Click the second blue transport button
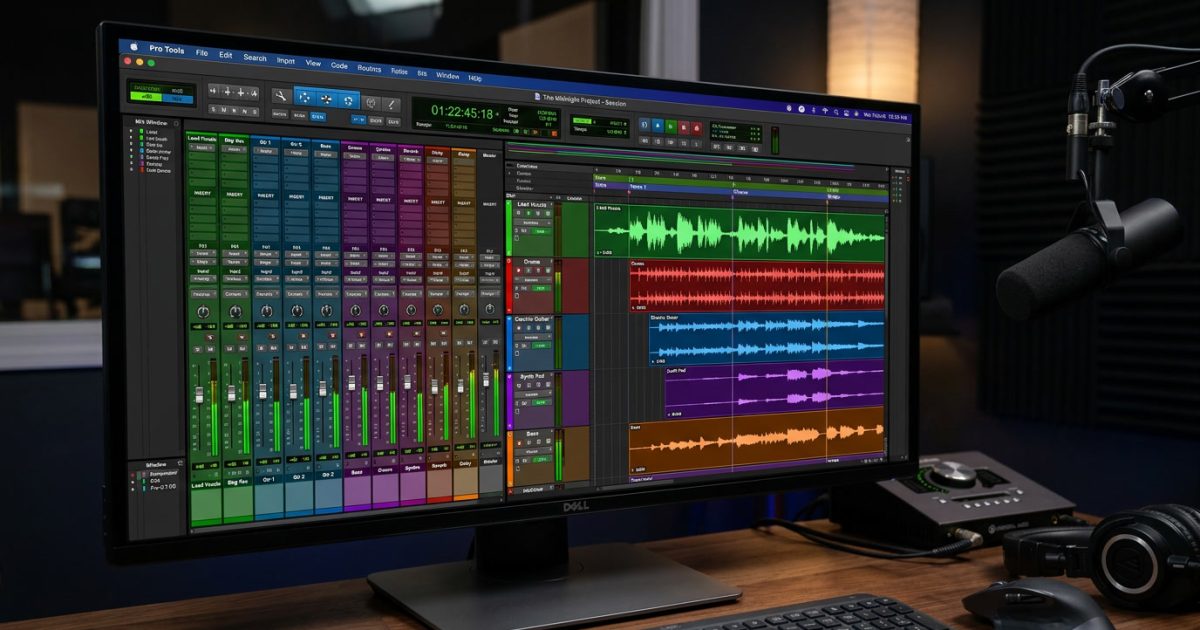1200x630 pixels. click(x=658, y=126)
